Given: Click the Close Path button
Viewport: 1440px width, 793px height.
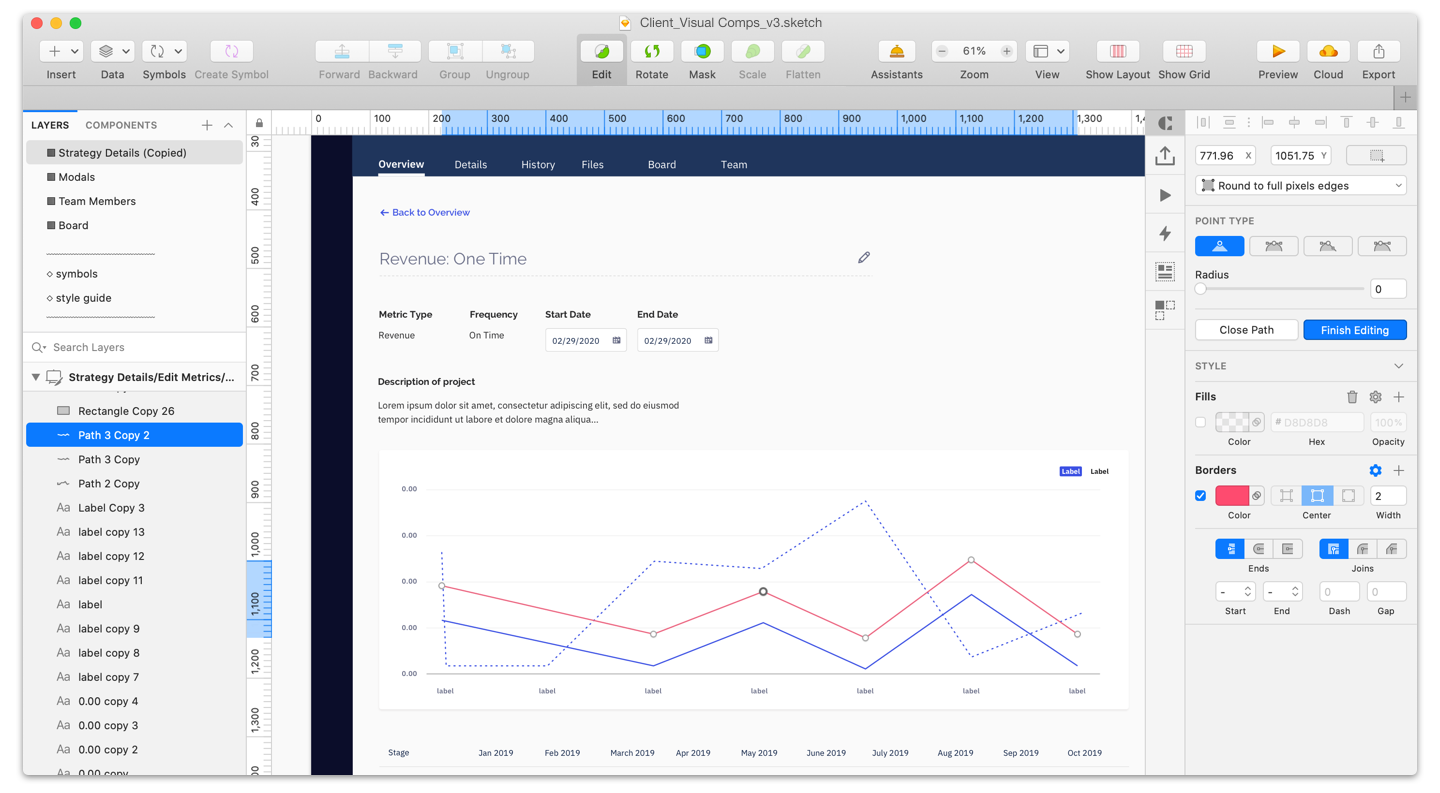Looking at the screenshot, I should (1247, 330).
